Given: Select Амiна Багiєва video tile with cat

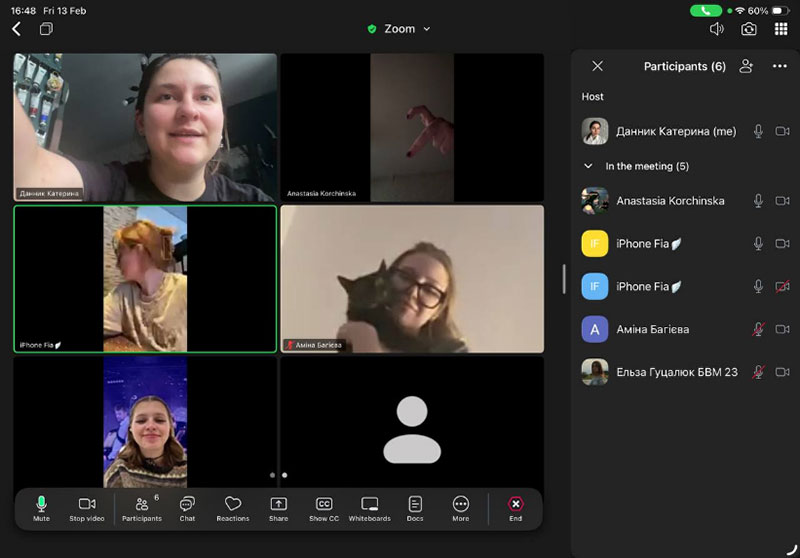Looking at the screenshot, I should [412, 278].
